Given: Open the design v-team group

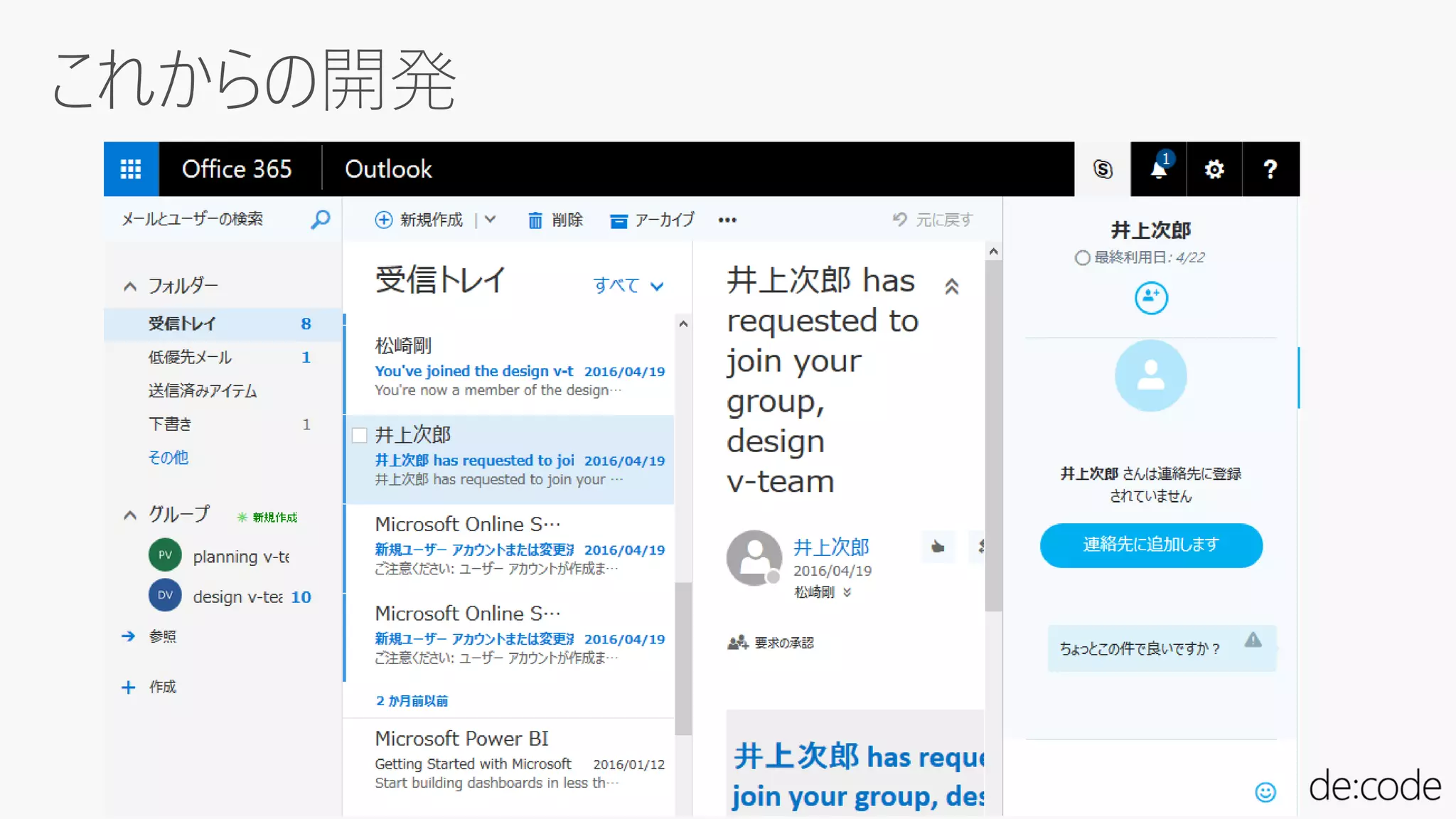Looking at the screenshot, I should coord(237,596).
